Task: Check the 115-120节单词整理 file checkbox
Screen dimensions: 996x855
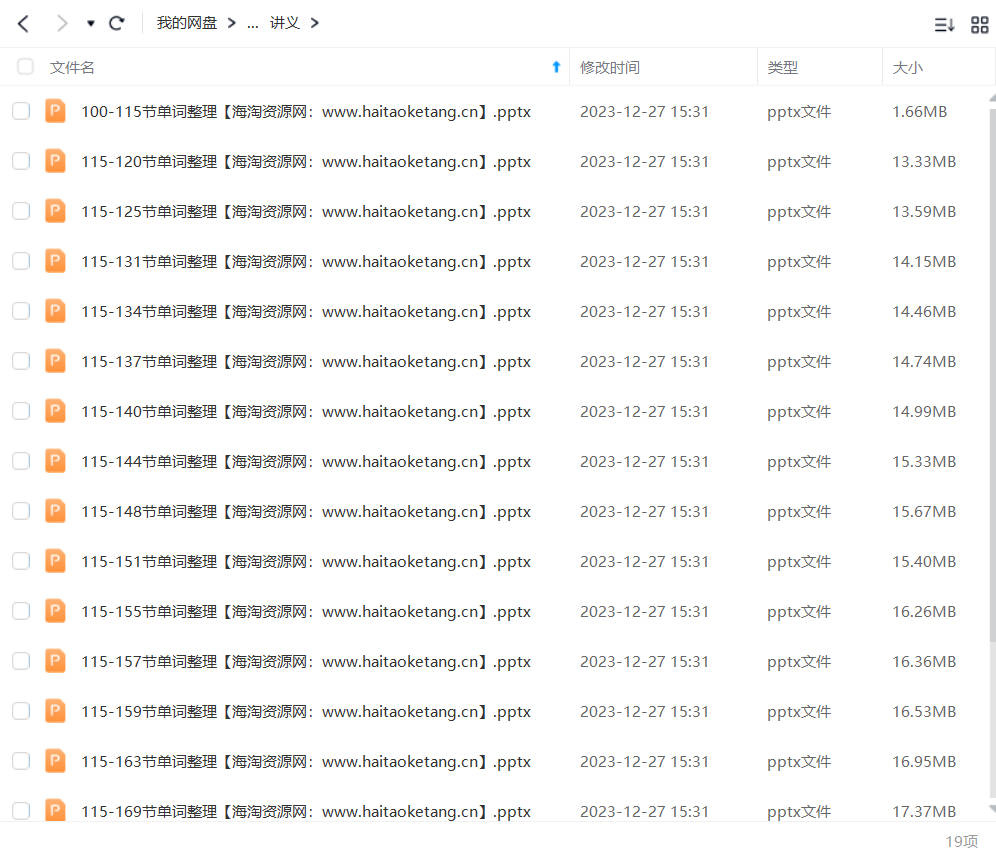Action: 21,161
